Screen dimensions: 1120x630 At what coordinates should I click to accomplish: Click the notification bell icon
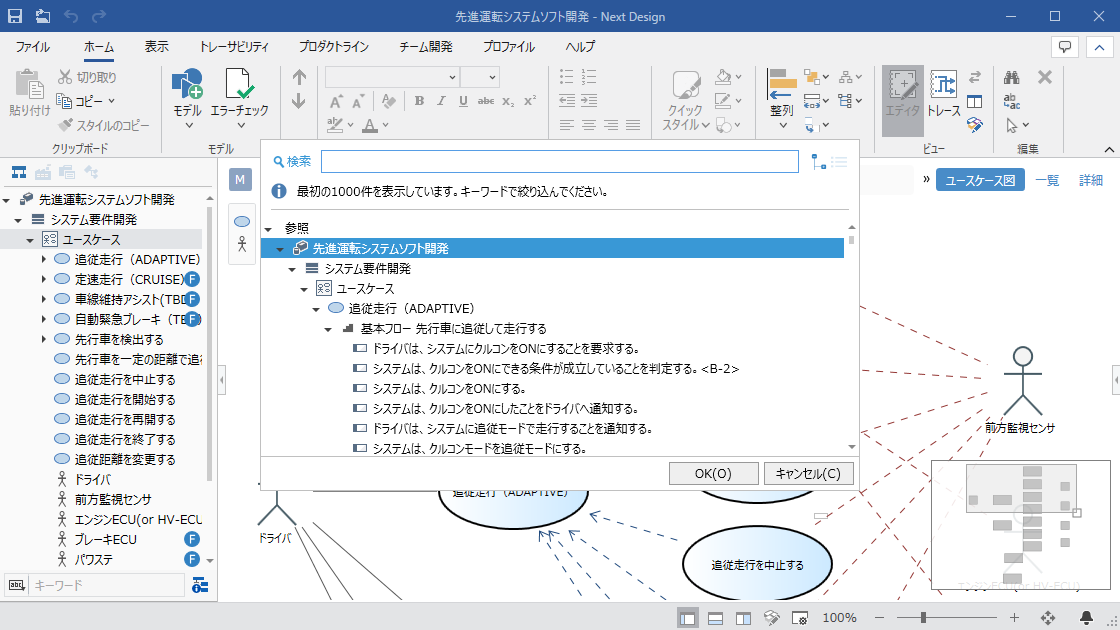click(1086, 617)
